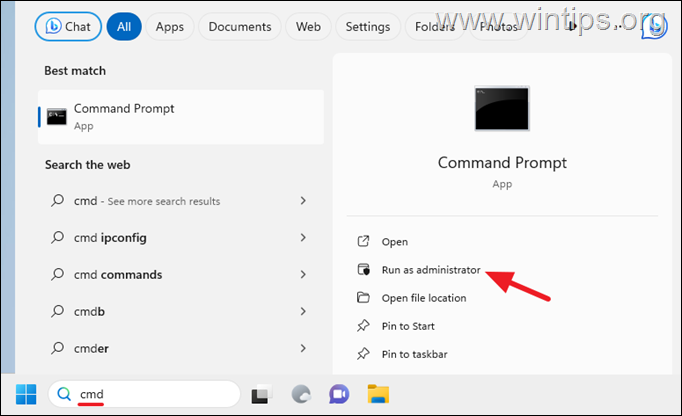Click the pin icon next to Pin to Start
This screenshot has height=416, width=682.
(363, 325)
